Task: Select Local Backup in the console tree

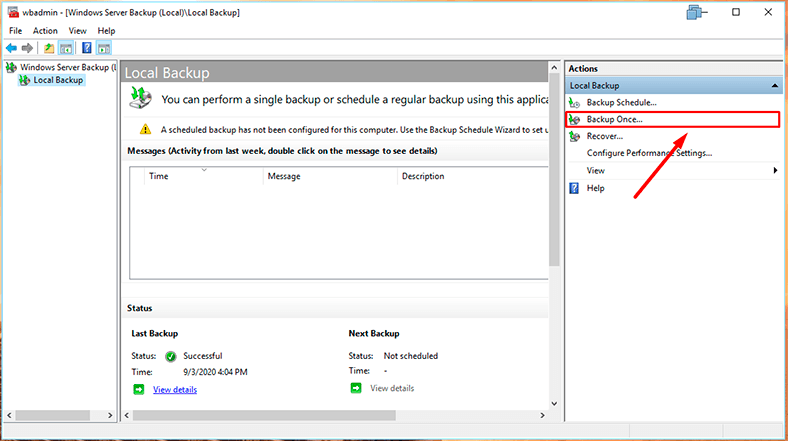Action: point(58,80)
